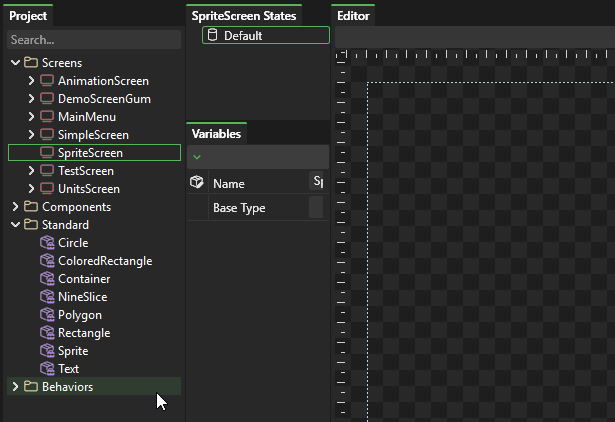The image size is (615, 422).
Task: Open the Variables tab
Action: pos(216,134)
